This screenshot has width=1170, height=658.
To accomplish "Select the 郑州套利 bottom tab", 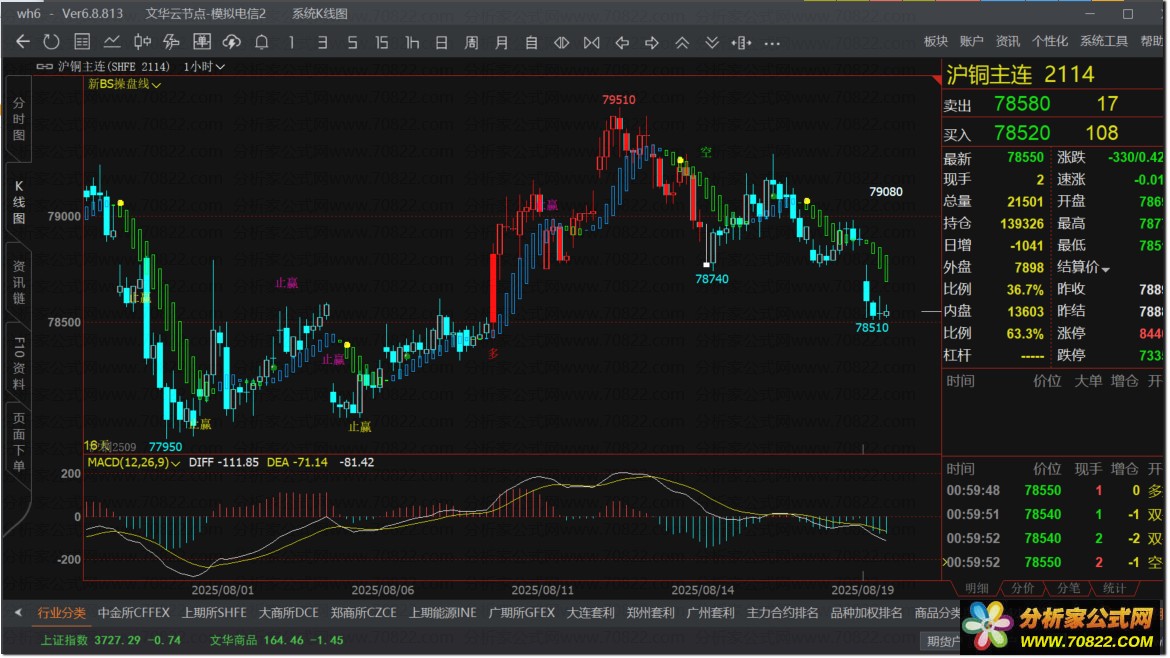I will (x=651, y=613).
